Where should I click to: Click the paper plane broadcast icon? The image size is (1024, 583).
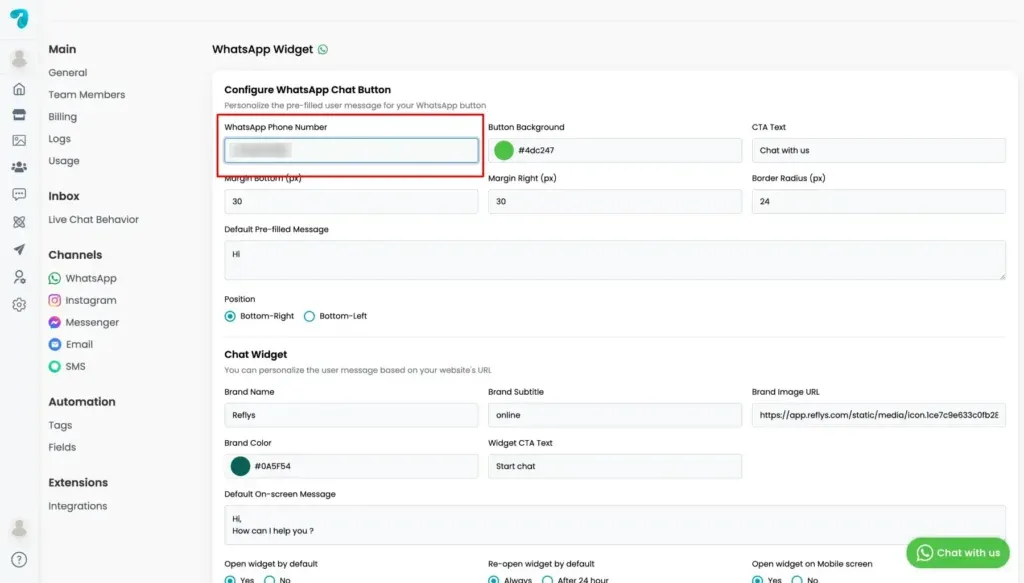point(19,249)
